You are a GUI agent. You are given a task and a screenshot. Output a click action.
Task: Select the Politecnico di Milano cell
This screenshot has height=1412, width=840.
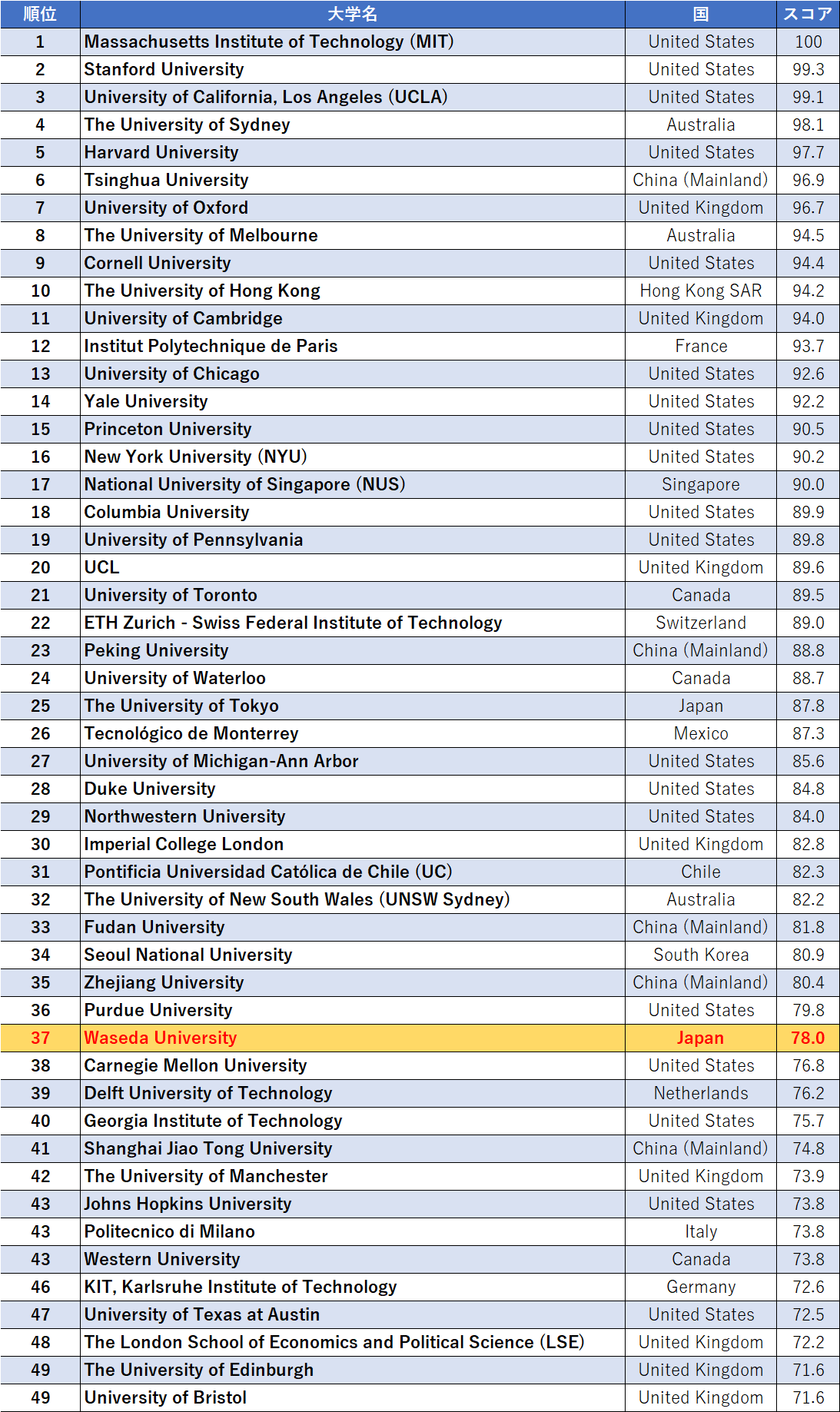click(353, 1231)
